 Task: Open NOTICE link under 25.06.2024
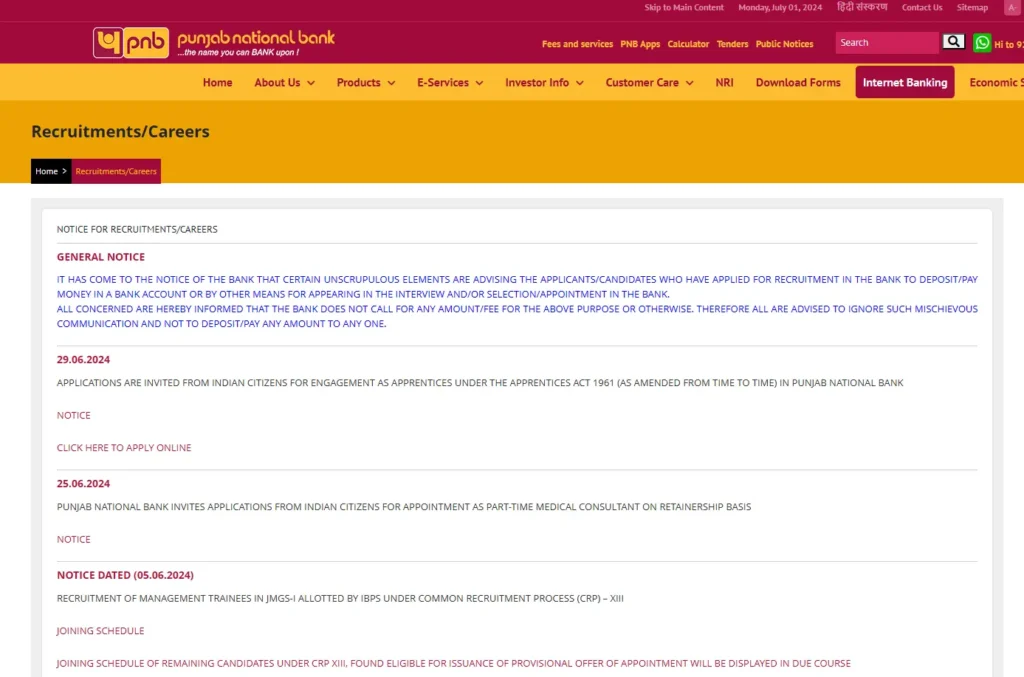(73, 539)
